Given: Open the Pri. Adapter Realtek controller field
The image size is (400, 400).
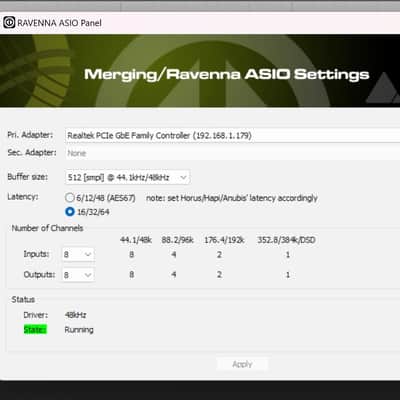Looking at the screenshot, I should 232,135.
